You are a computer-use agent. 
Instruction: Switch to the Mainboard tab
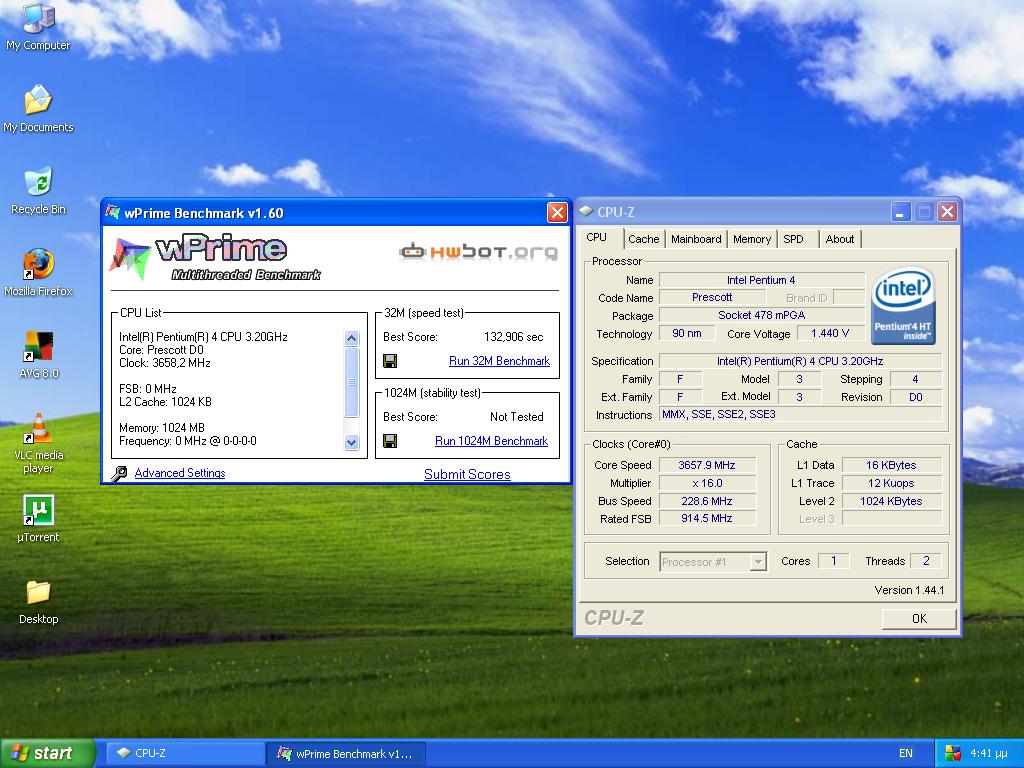point(696,239)
